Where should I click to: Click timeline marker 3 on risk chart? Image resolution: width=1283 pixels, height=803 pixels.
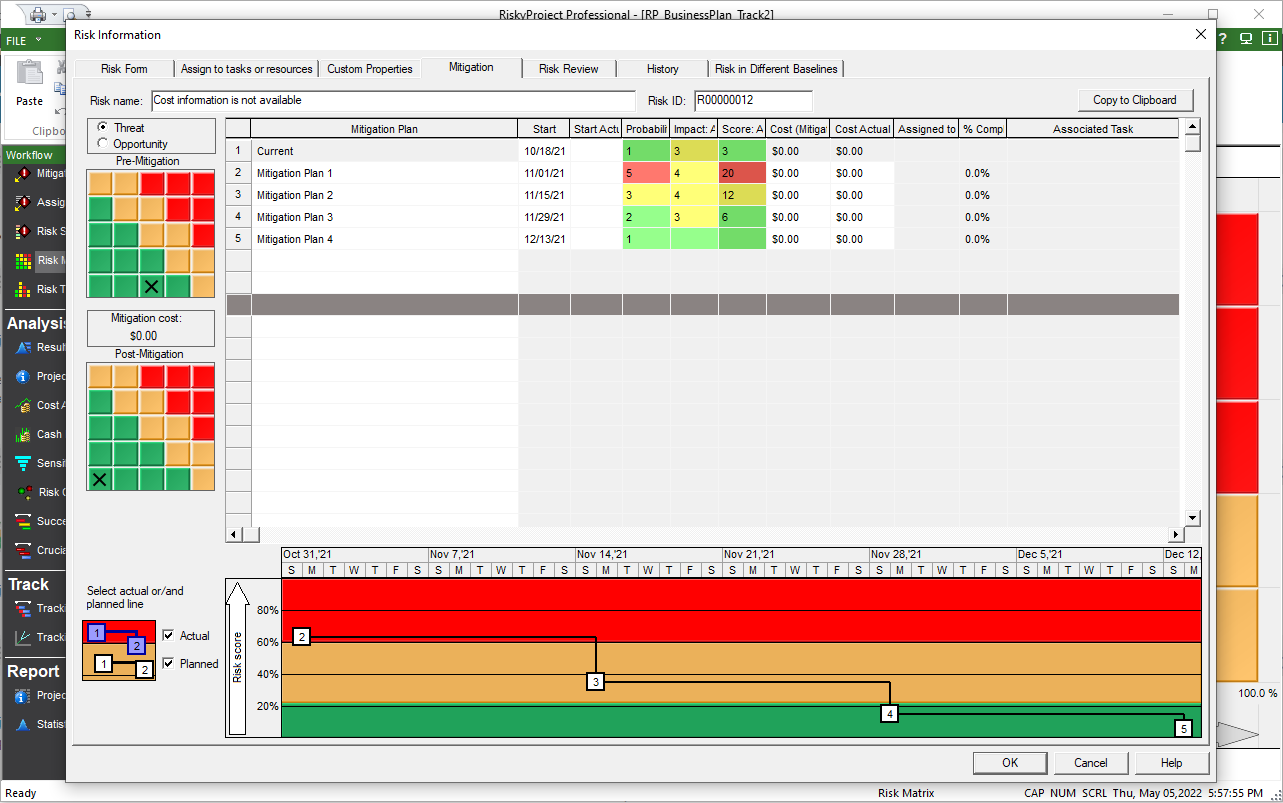[x=596, y=682]
